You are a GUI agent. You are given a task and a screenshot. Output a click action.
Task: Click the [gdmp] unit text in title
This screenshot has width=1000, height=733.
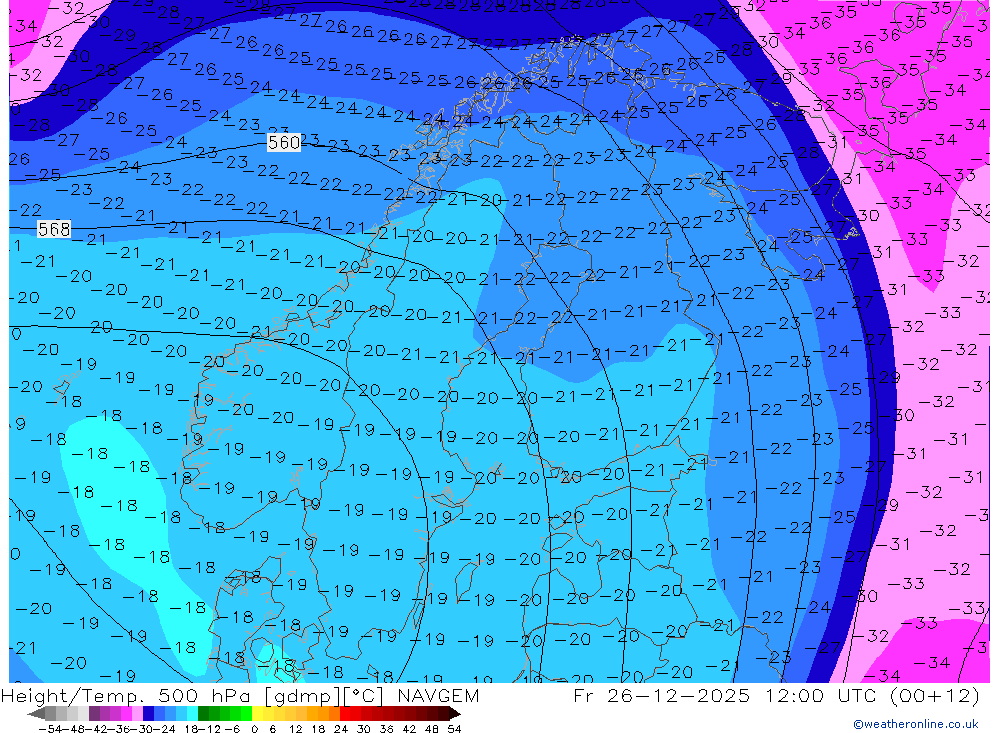point(302,695)
